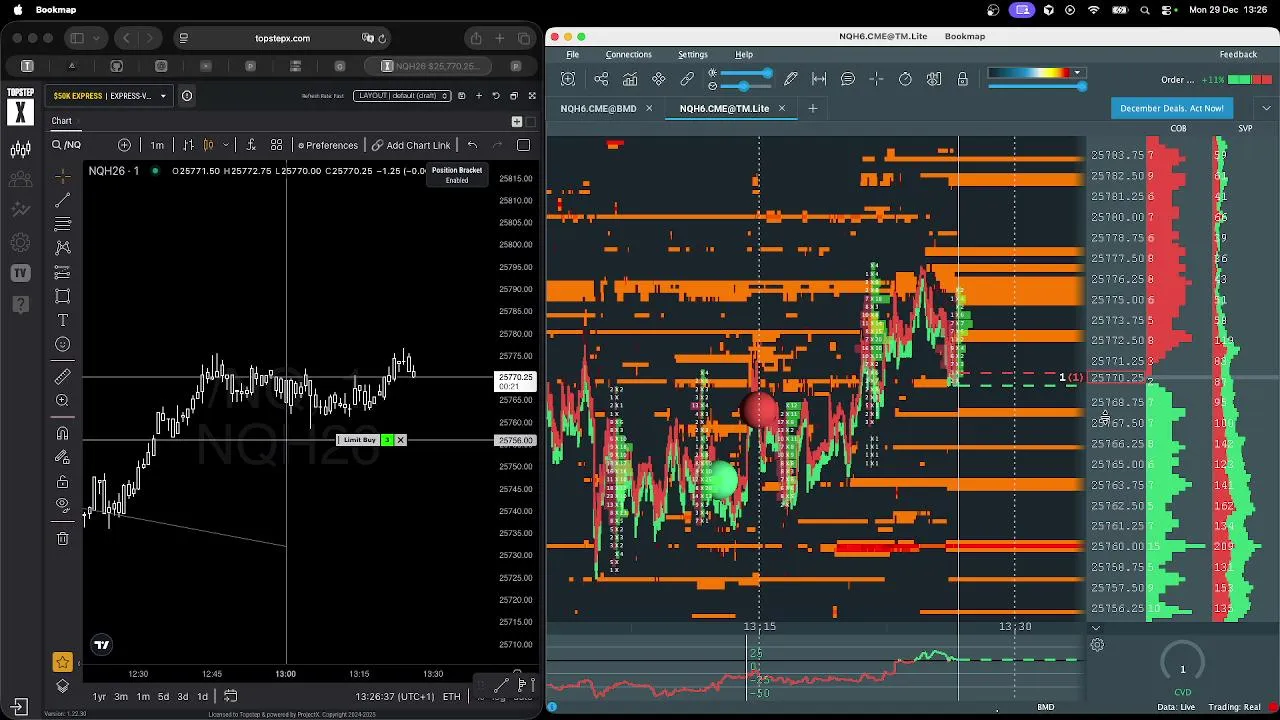Click the Bookmap link chain icon
Screen dimensions: 1280x720
[x=687, y=79]
